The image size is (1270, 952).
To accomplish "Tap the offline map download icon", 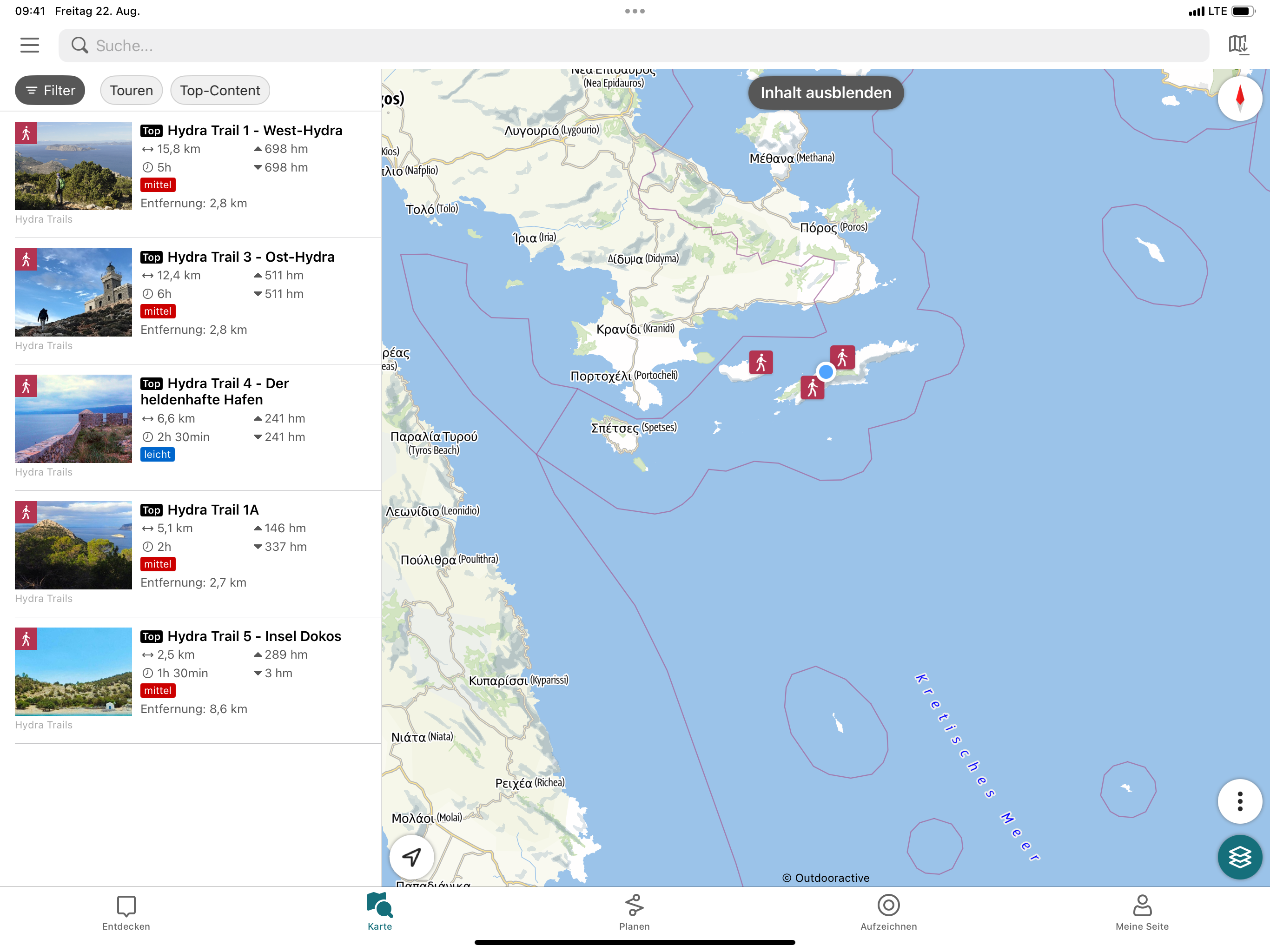I will pyautogui.click(x=1238, y=45).
